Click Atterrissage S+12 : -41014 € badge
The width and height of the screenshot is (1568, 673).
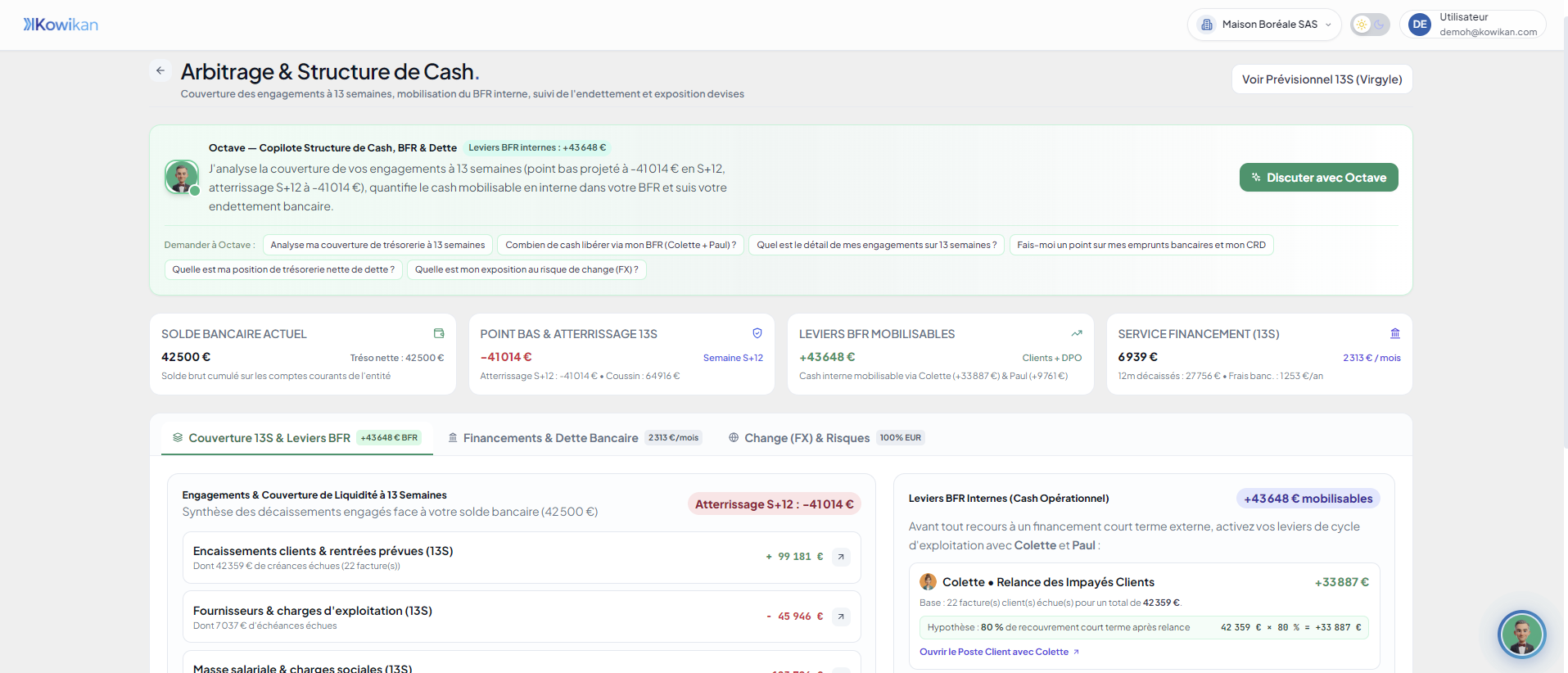pyautogui.click(x=775, y=504)
